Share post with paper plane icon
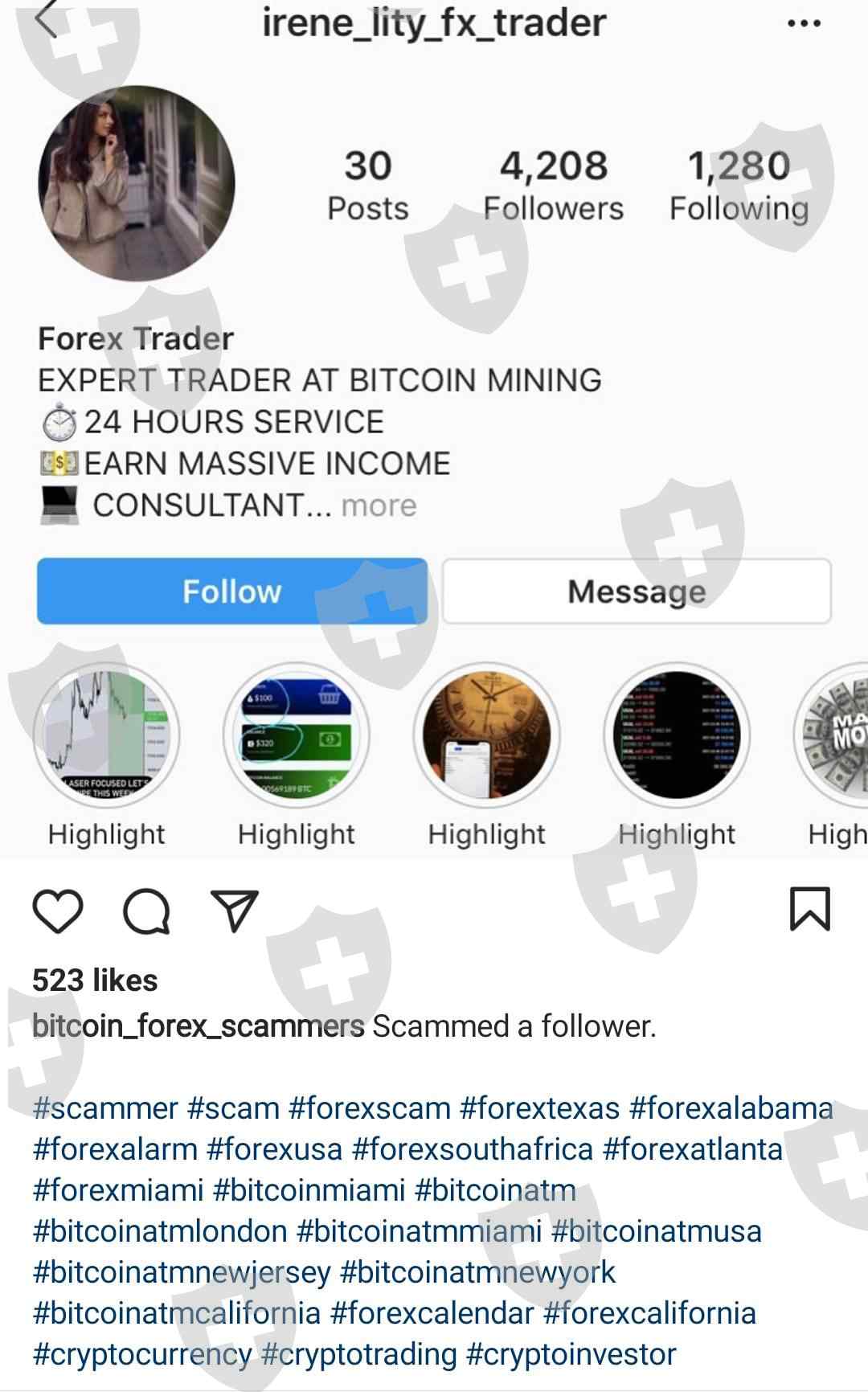This screenshot has height=1392, width=868. 234,911
